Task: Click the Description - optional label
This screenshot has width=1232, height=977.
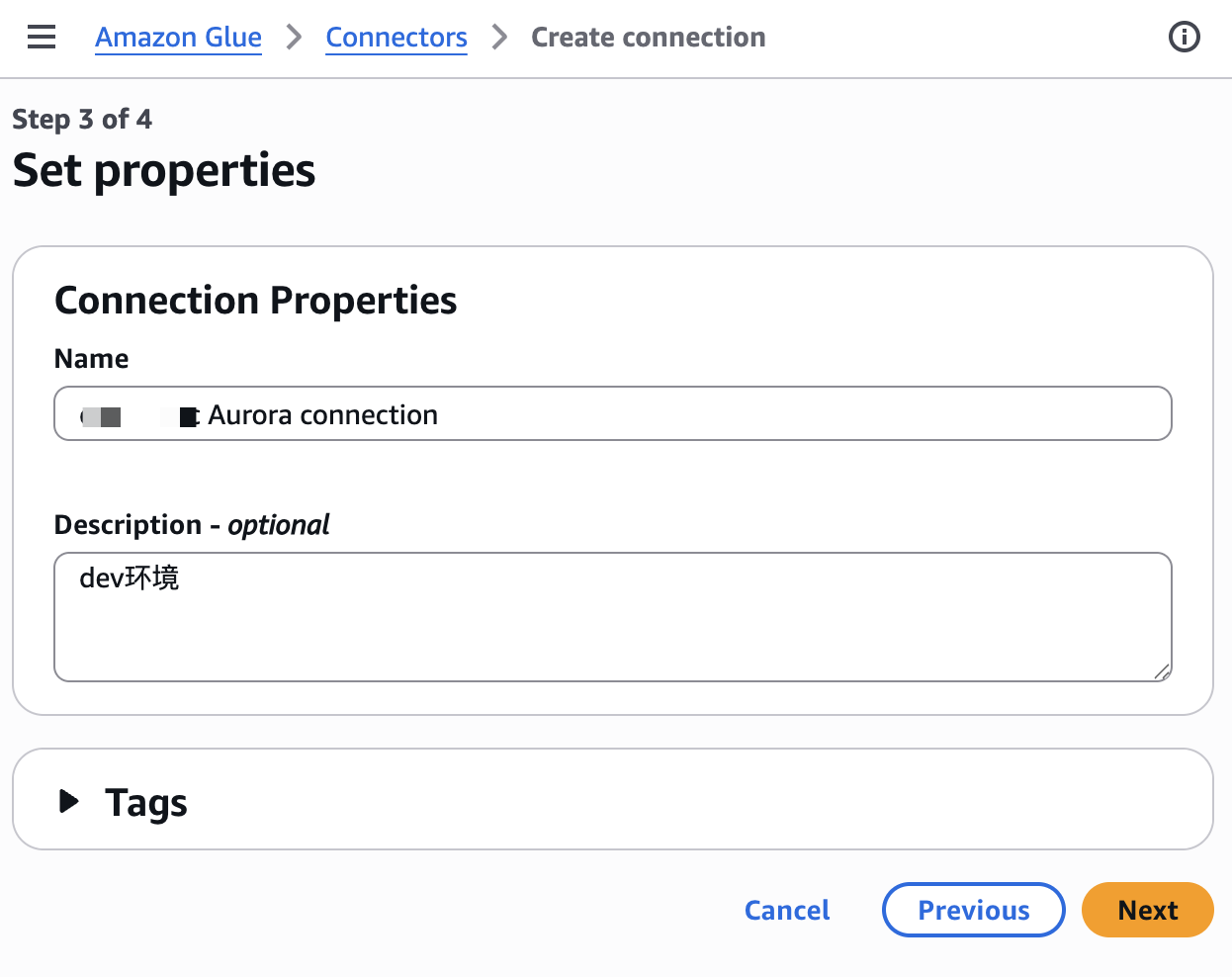Action: [x=192, y=525]
